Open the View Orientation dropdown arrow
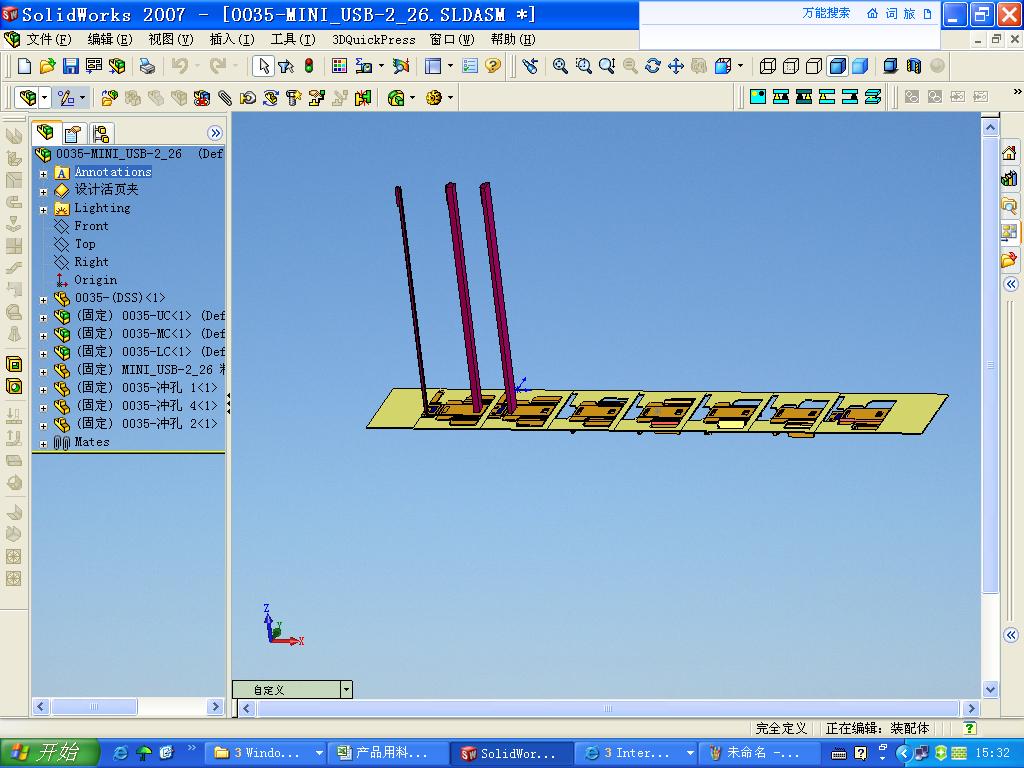Screen dimensions: 1024x768 [740, 66]
